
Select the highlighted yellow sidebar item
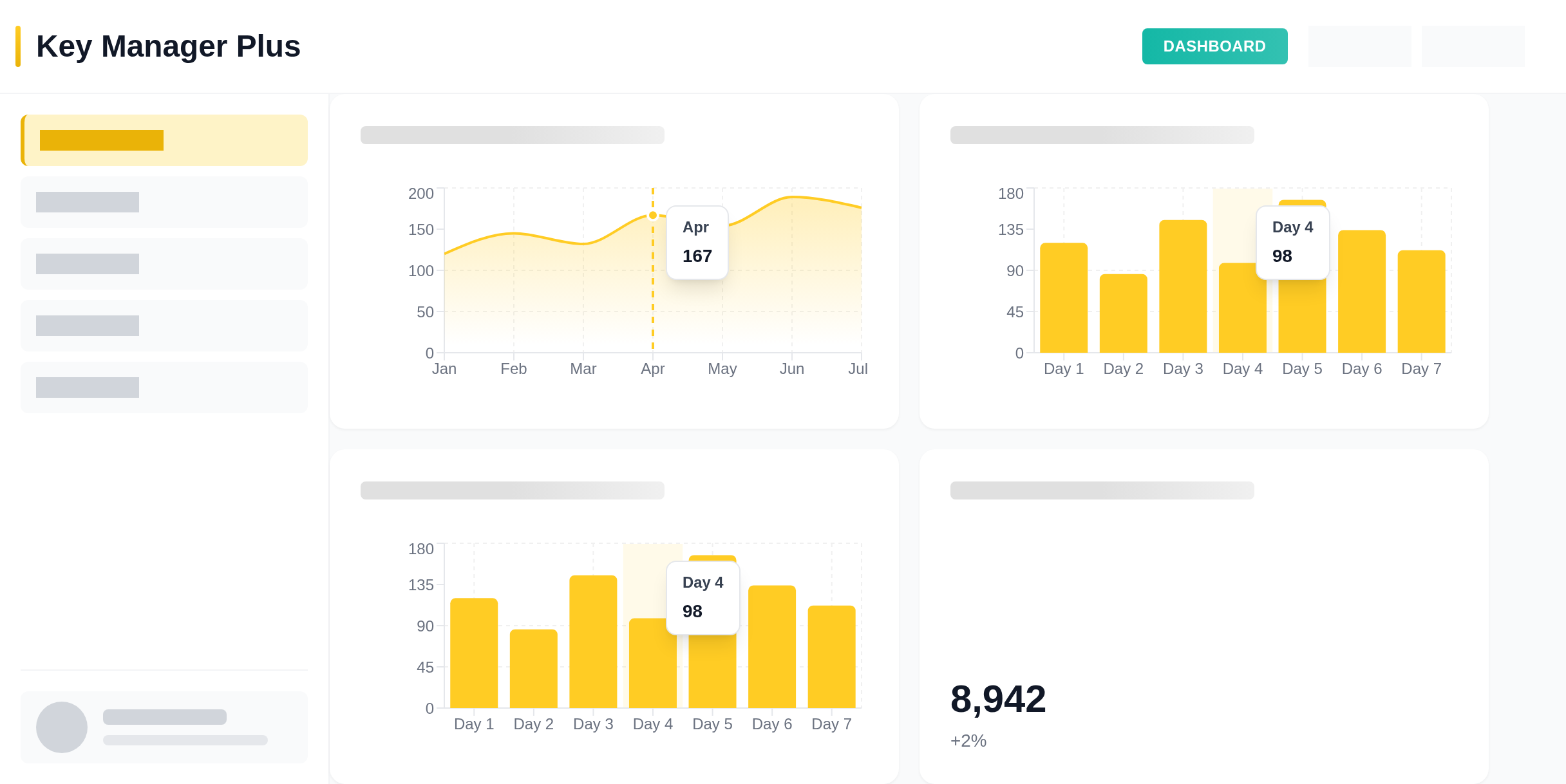[x=164, y=140]
